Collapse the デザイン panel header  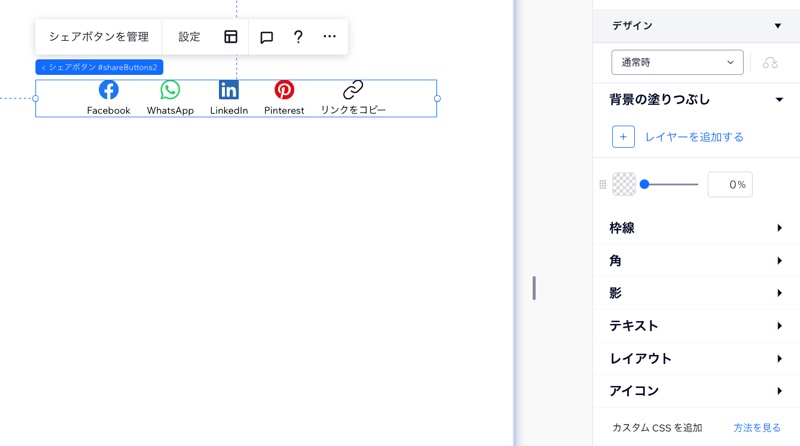[696, 26]
